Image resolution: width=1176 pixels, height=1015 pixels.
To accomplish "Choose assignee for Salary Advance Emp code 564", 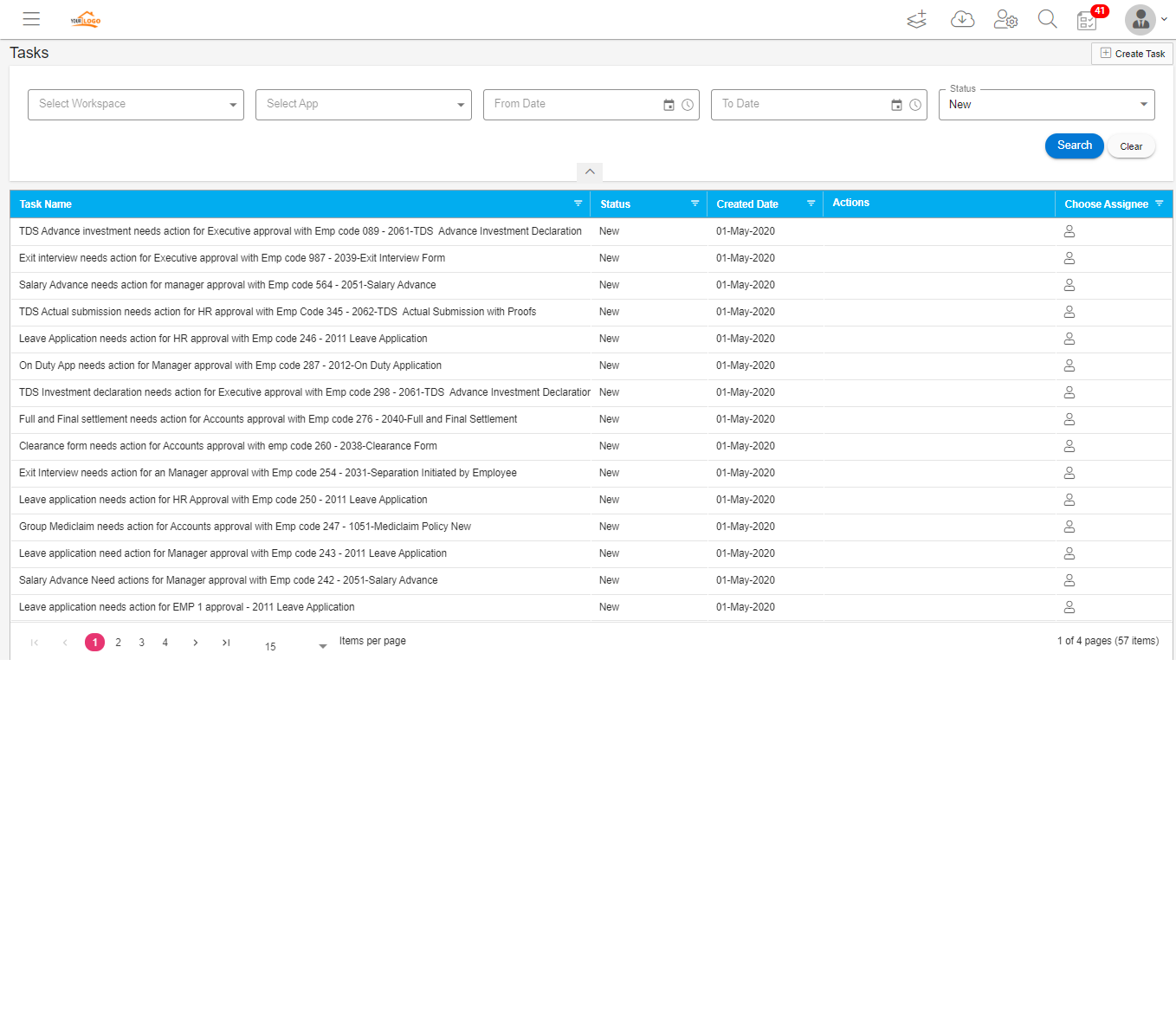I will [x=1069, y=285].
